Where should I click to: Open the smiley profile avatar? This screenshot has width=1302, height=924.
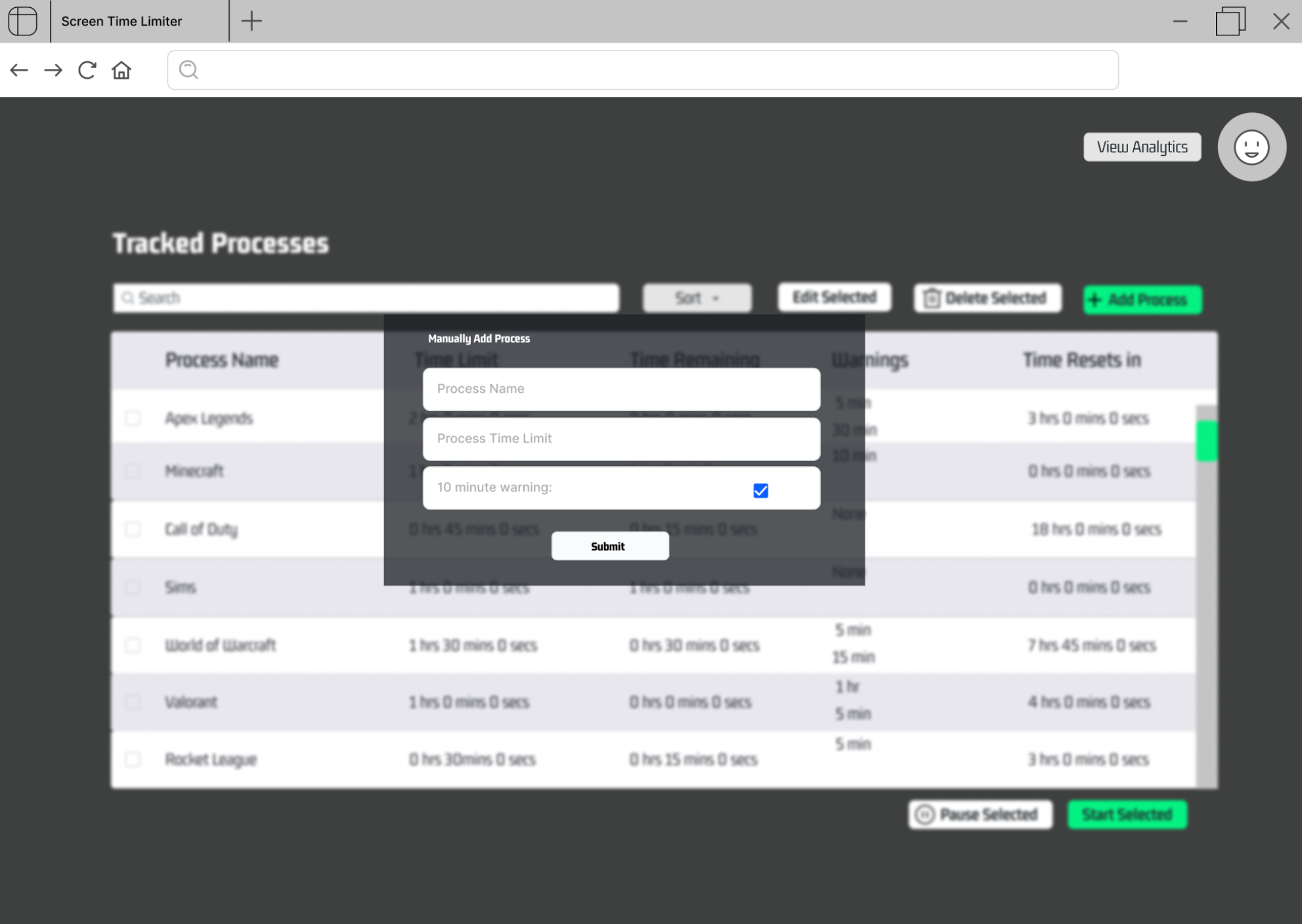click(x=1251, y=147)
